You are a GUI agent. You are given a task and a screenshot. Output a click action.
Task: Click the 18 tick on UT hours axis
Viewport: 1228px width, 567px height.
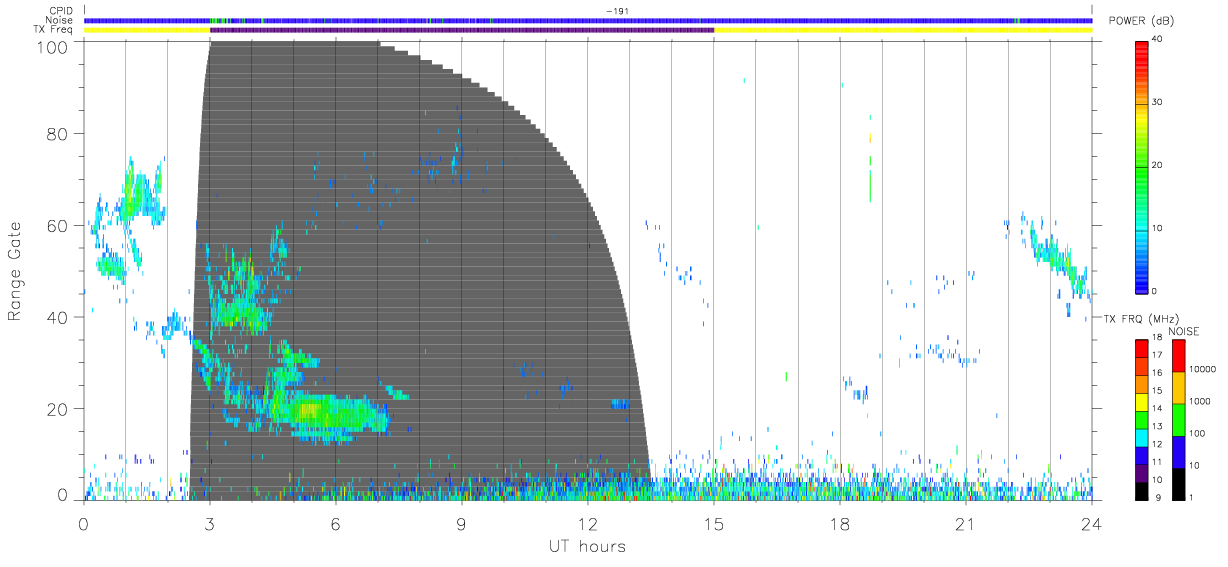tap(840, 524)
